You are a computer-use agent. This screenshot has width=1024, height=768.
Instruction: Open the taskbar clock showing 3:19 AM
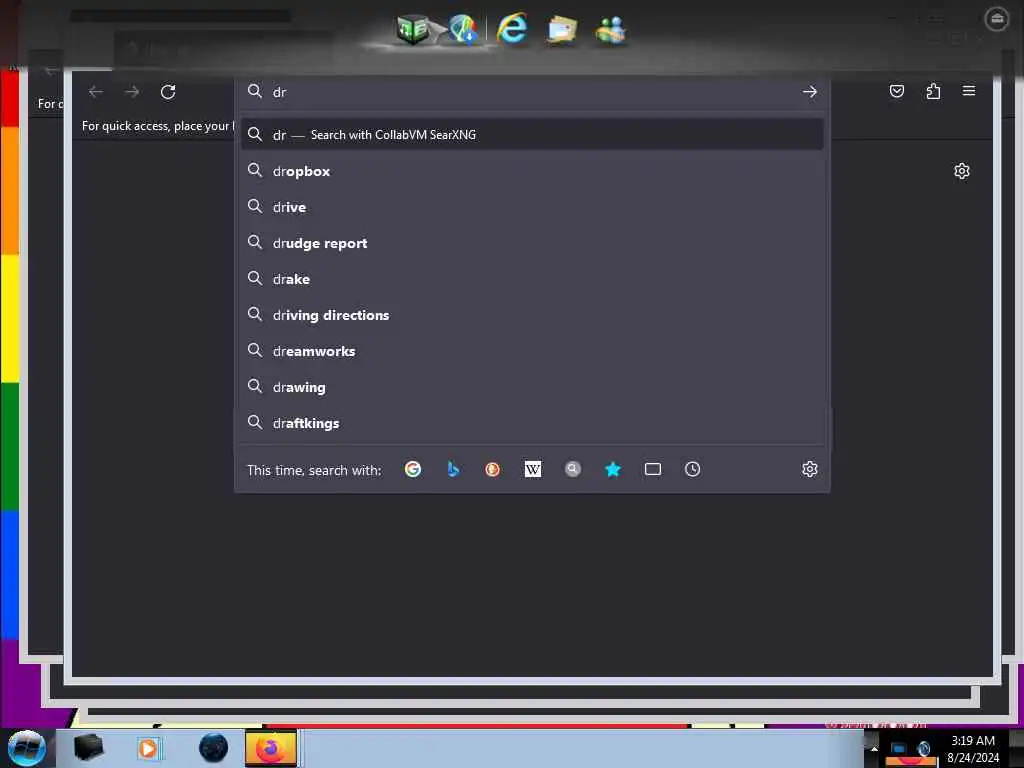coord(973,749)
